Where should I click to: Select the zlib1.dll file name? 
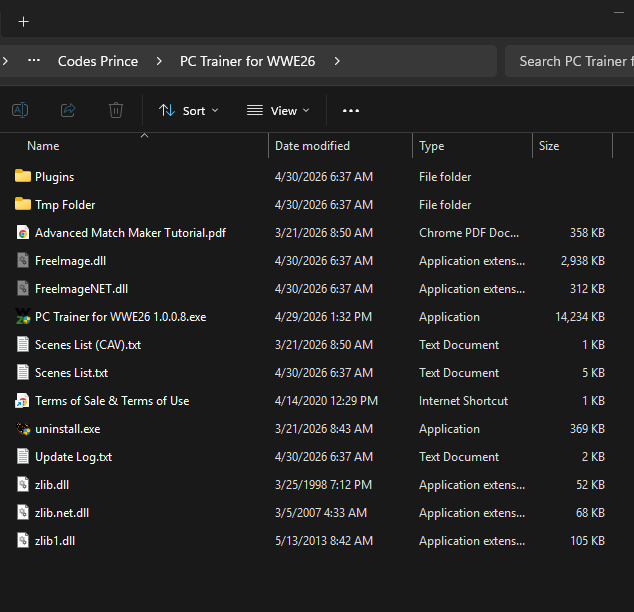[x=55, y=541]
